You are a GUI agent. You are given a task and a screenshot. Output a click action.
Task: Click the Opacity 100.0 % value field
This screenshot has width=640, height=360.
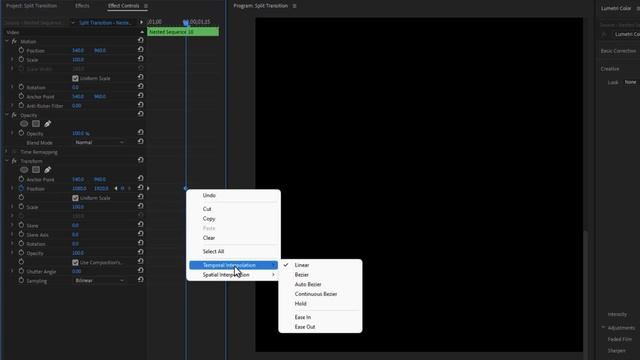click(80, 133)
